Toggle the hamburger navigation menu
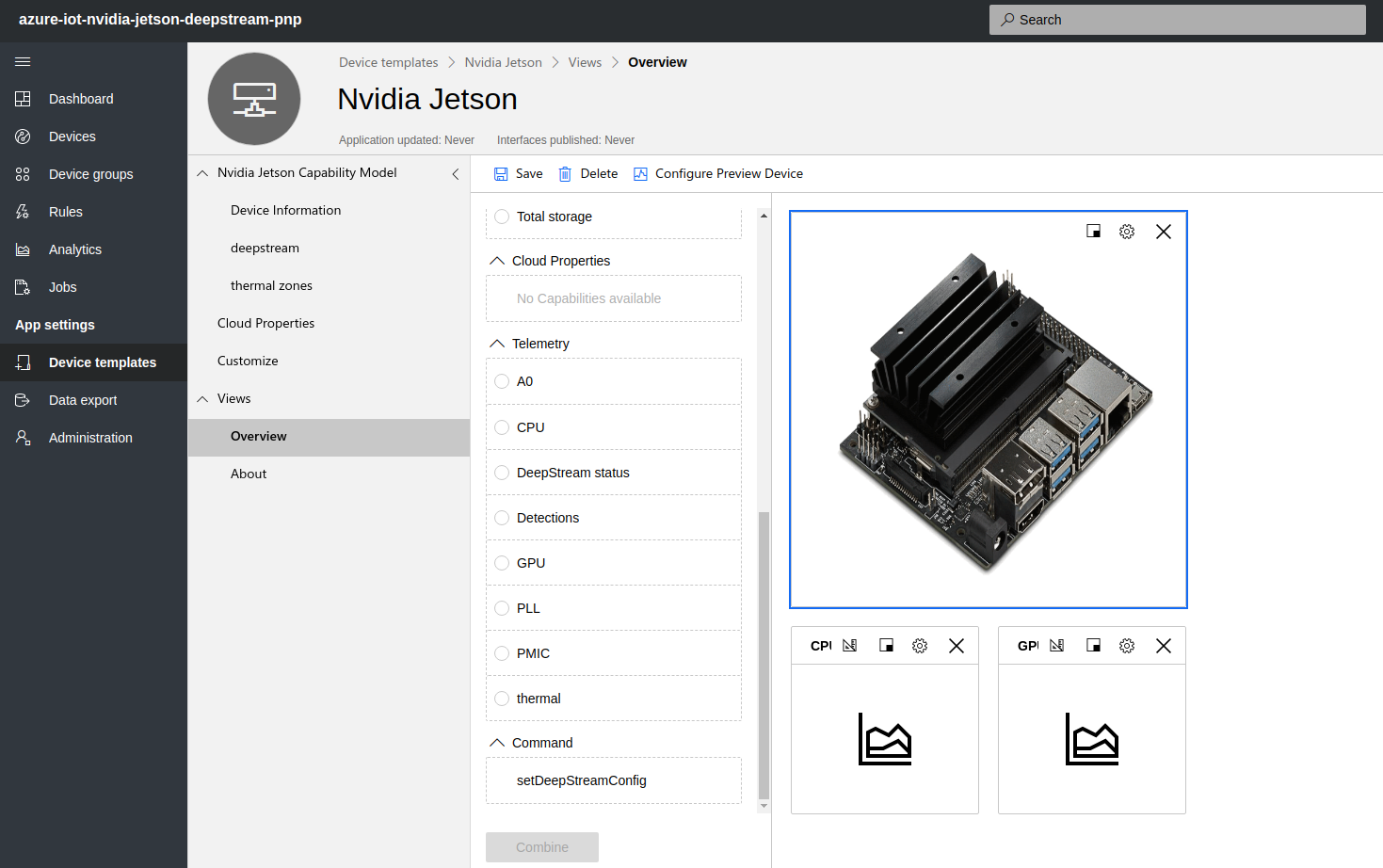The width and height of the screenshot is (1383, 868). [23, 61]
